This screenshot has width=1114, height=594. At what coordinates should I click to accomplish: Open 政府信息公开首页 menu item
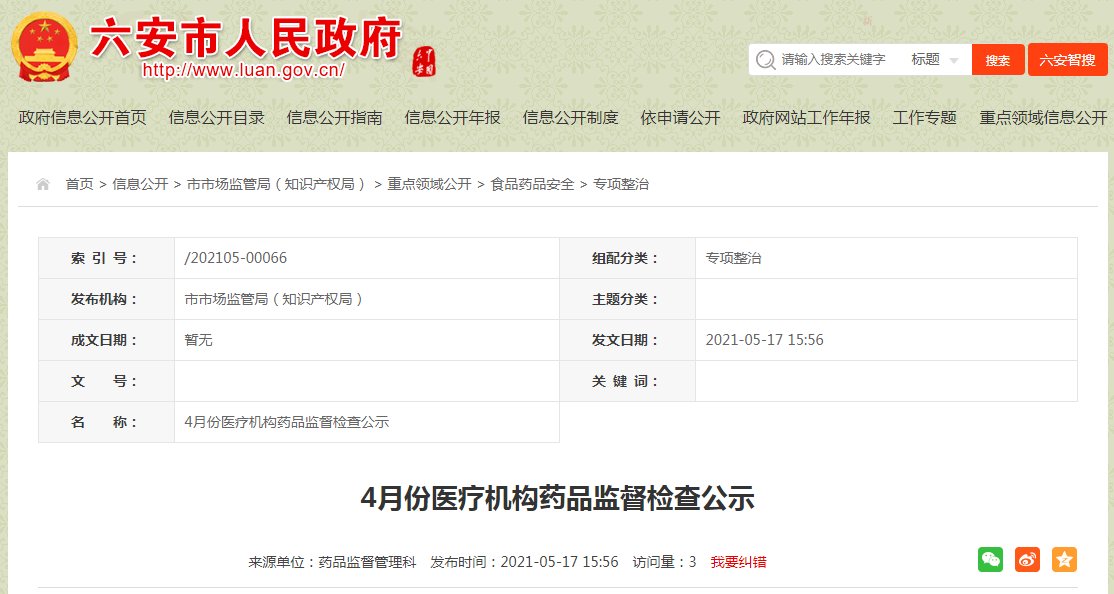click(x=82, y=118)
